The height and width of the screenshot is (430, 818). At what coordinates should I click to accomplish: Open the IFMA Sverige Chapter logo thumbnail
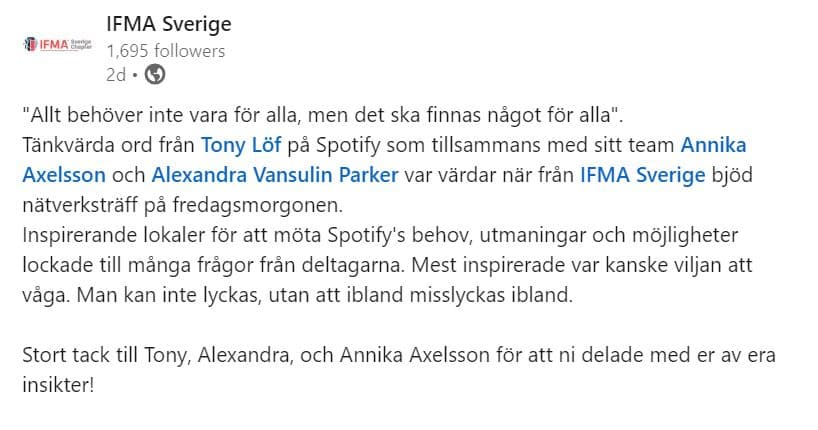point(58,44)
